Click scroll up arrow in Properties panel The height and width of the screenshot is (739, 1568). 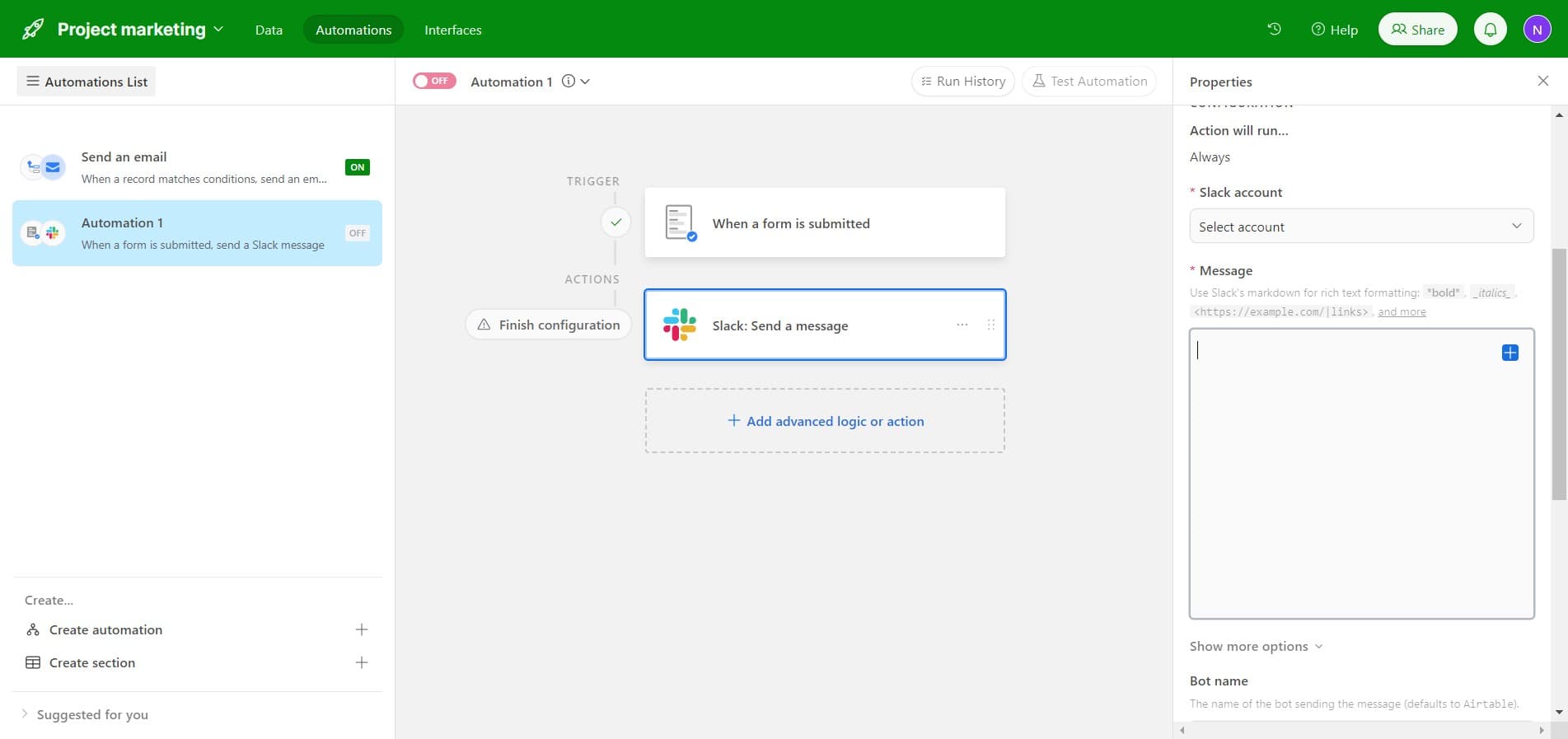pos(1559,115)
